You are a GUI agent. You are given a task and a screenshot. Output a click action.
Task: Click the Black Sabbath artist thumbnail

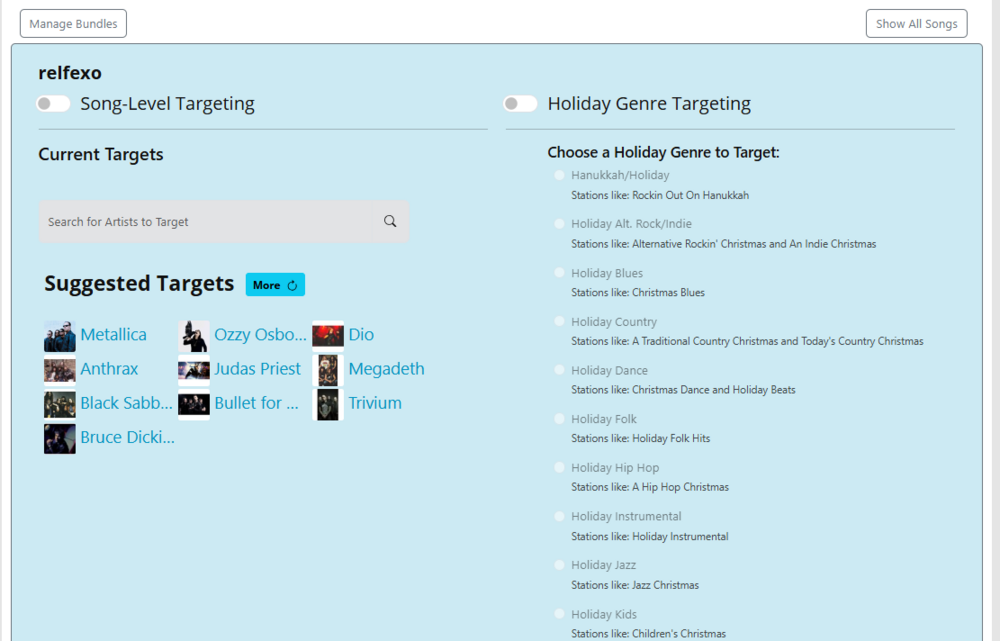point(60,405)
